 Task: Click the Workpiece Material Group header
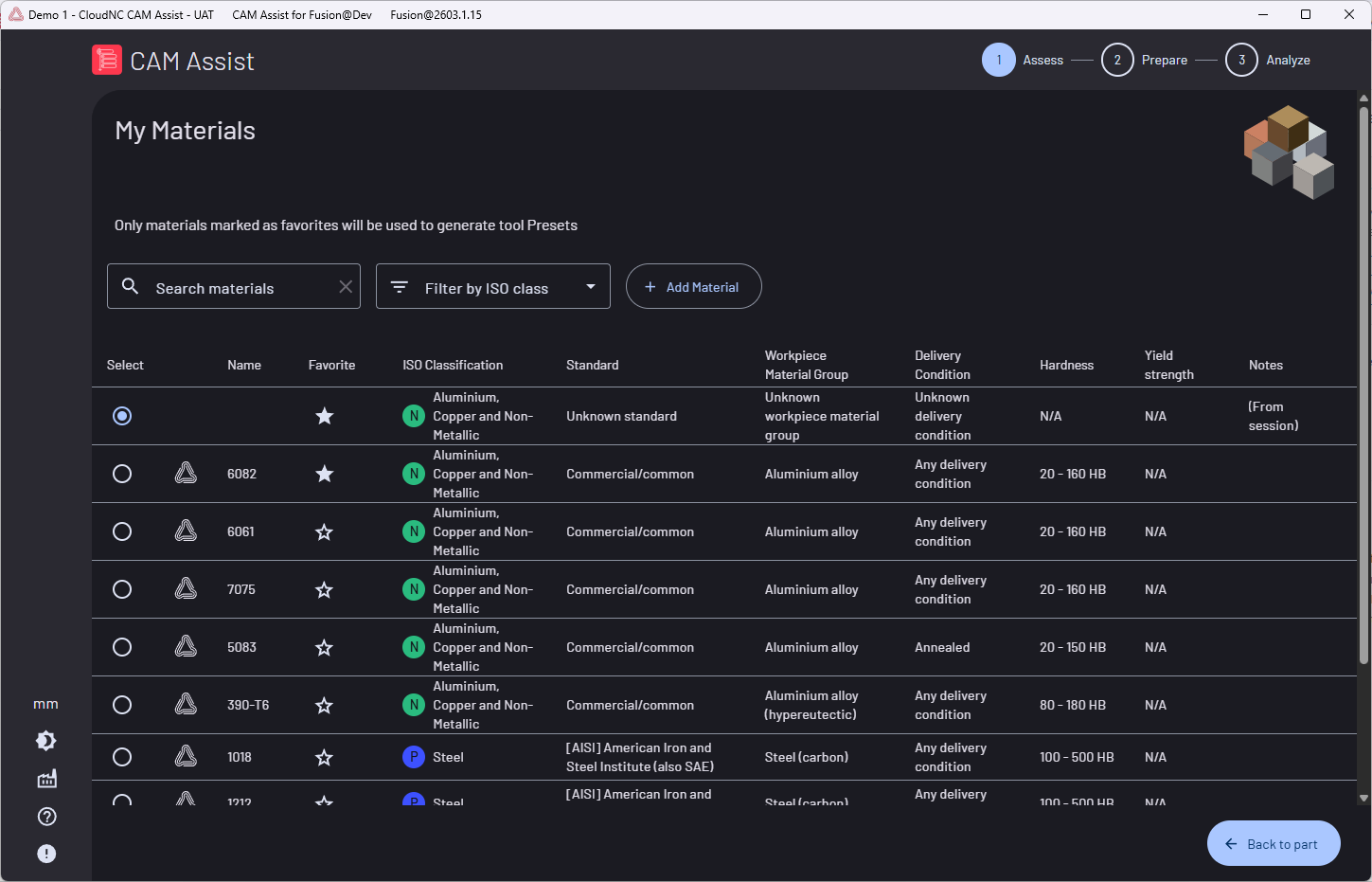(x=806, y=365)
